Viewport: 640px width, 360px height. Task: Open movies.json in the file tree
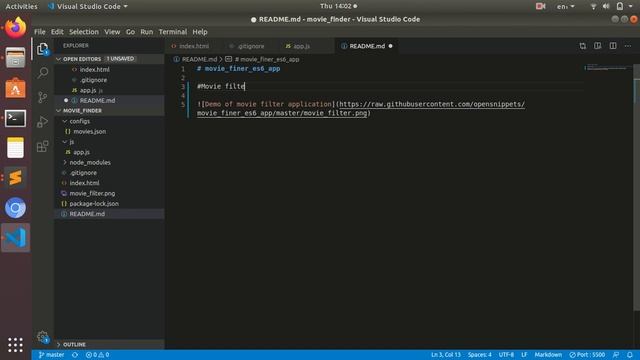pyautogui.click(x=89, y=131)
